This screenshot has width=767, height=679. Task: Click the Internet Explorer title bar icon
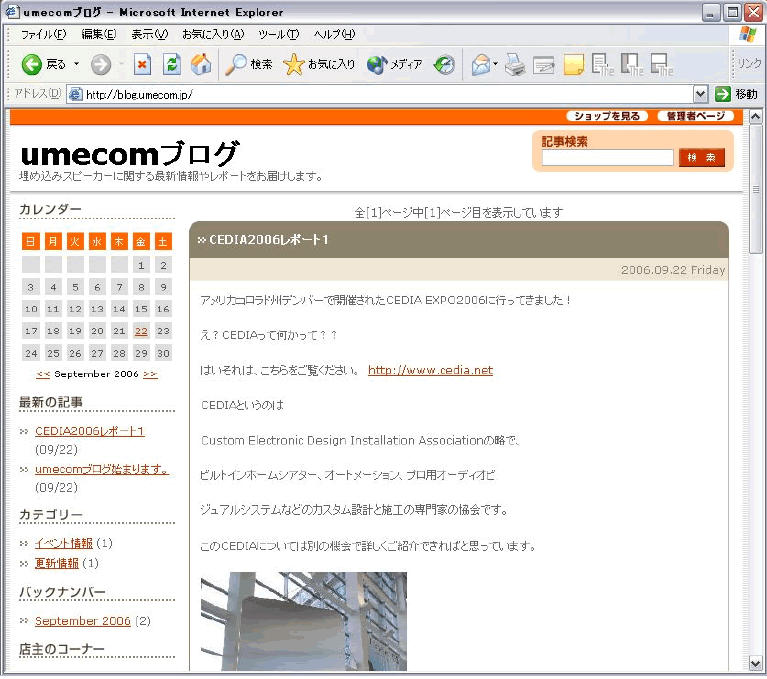[13, 12]
